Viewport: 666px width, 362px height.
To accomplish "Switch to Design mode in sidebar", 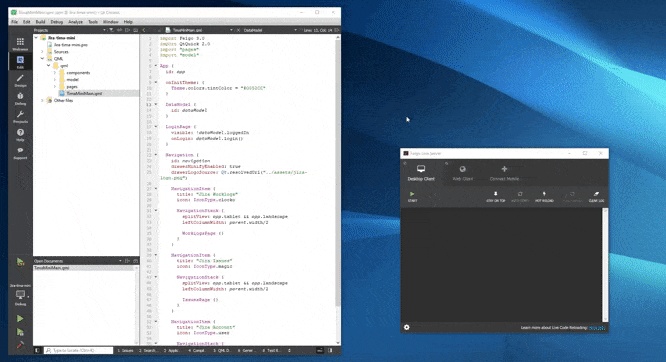I will (20, 80).
